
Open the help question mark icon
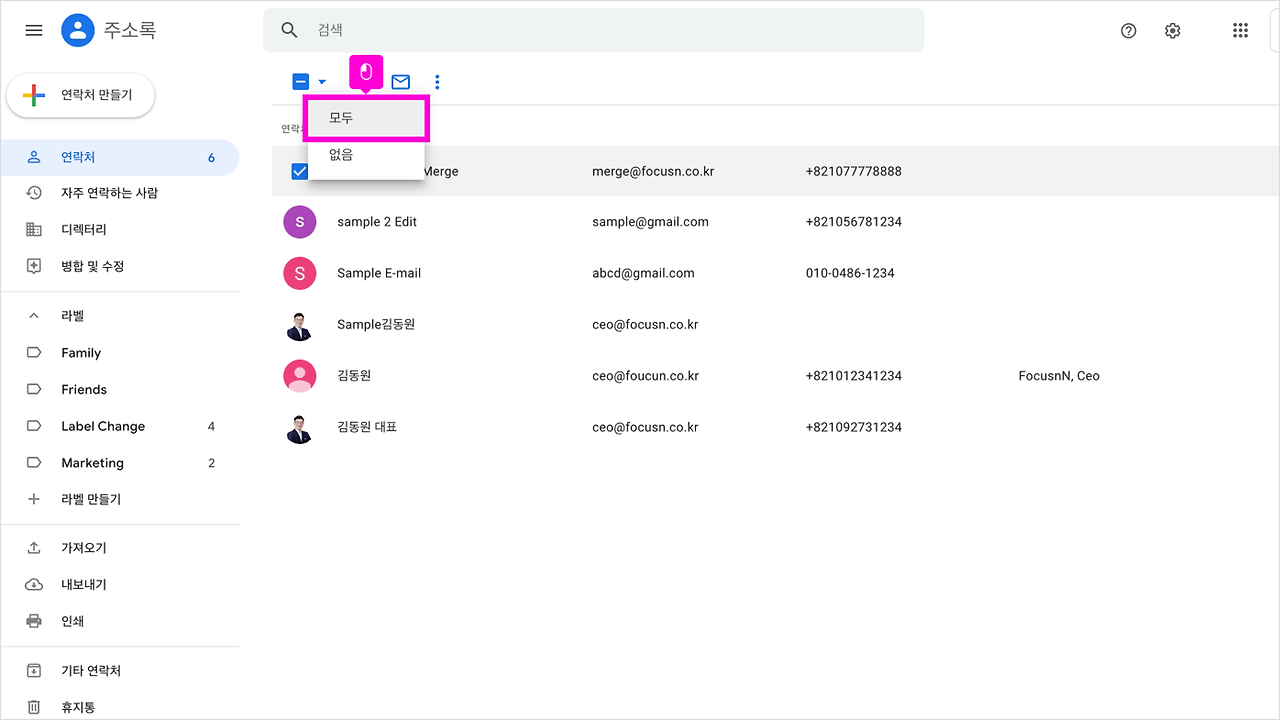point(1129,31)
